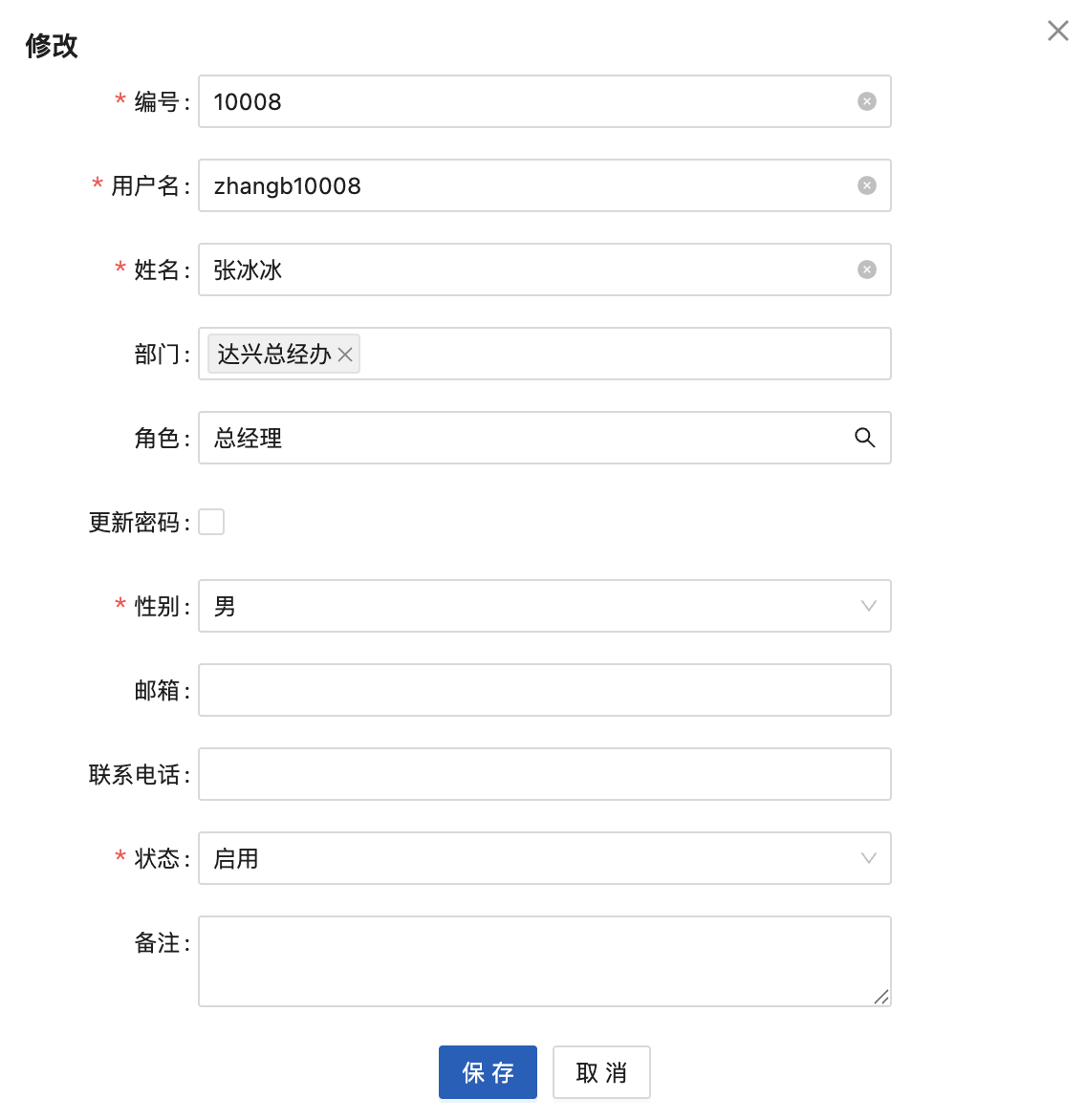Close the 修改 dialog with the X icon
The image size is (1086, 1120).
click(1057, 31)
